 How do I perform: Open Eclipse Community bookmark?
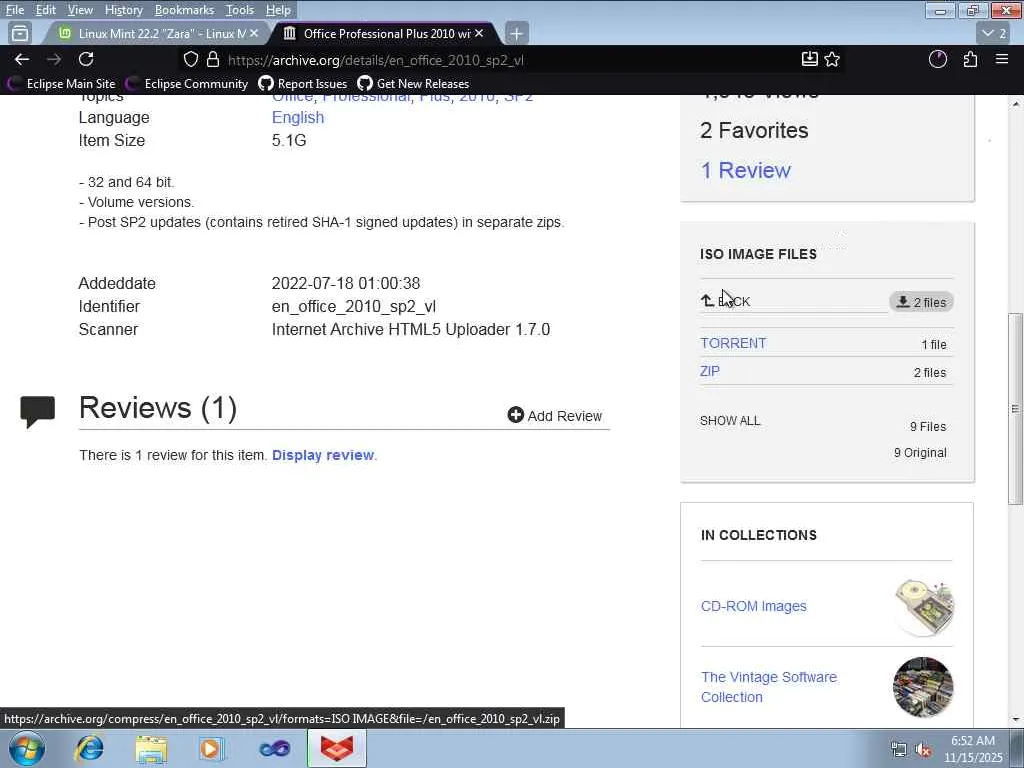187,84
